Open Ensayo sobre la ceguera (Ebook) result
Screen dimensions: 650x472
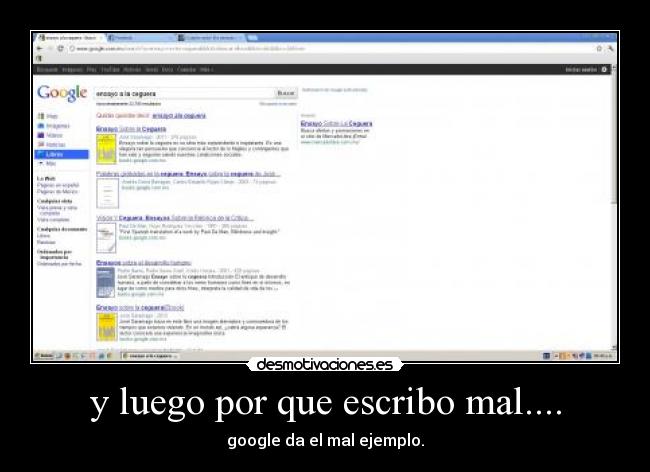click(x=140, y=308)
